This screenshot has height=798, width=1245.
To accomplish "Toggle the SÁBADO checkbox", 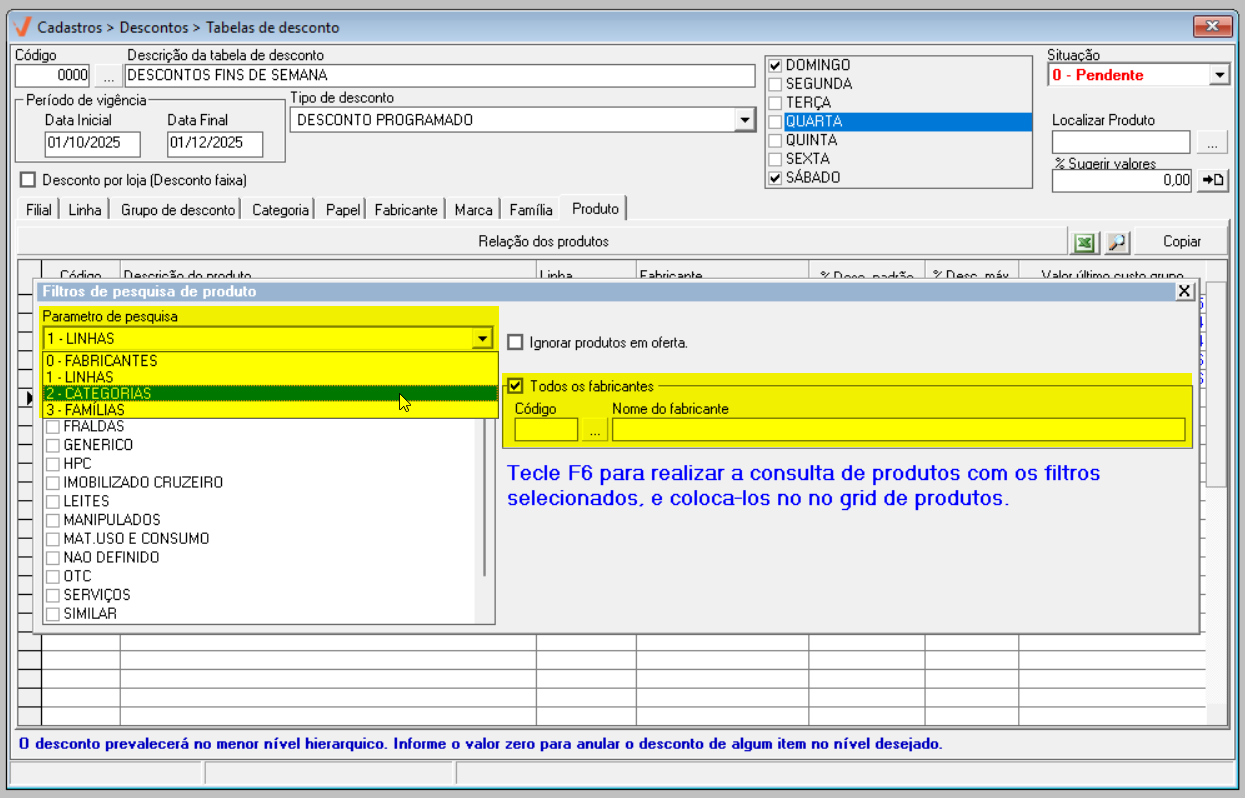I will [x=775, y=178].
